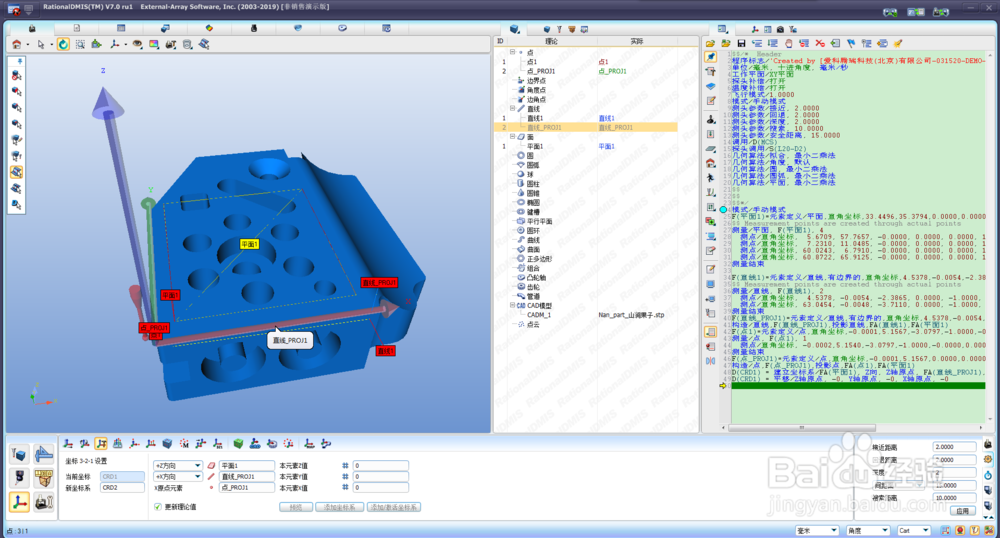The image size is (1000, 538).
Task: Click the measuring cube icon in lower-left panel
Action: click(x=19, y=454)
